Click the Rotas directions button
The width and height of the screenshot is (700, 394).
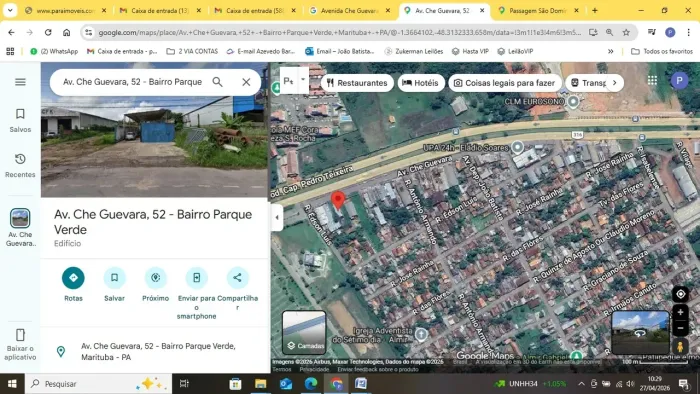[73, 278]
